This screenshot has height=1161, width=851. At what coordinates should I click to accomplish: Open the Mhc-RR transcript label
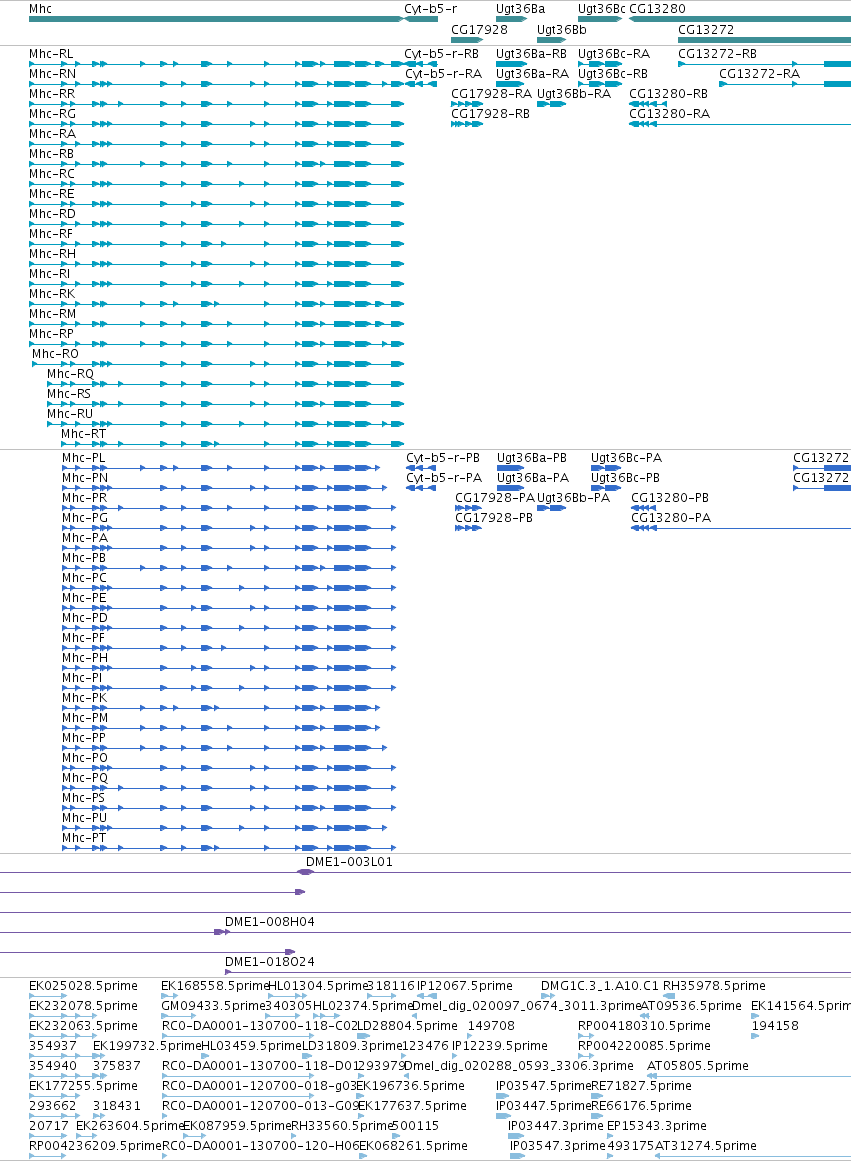pos(52,94)
